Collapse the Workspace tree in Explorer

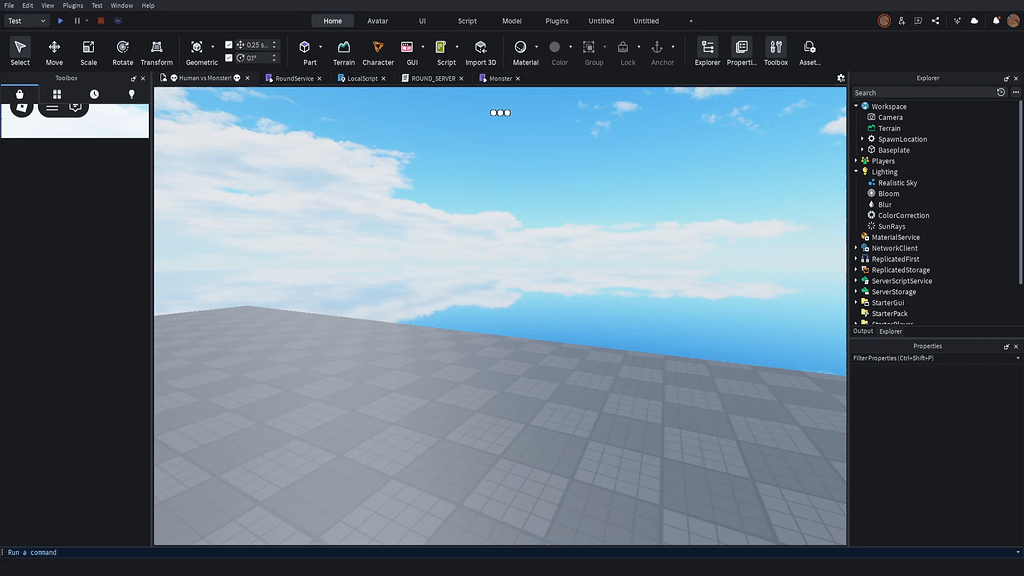[855, 106]
